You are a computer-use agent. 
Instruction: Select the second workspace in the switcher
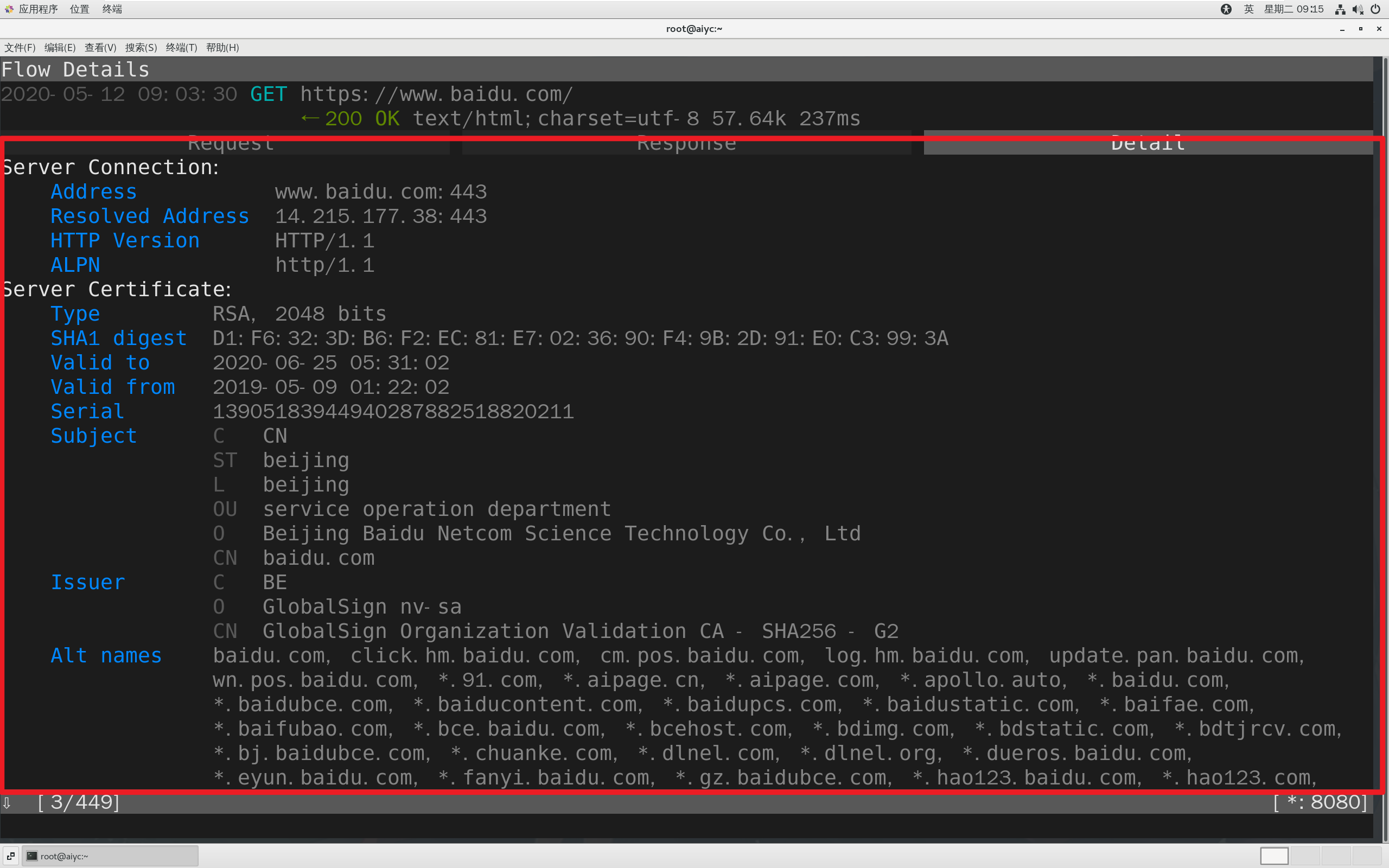[x=1305, y=856]
